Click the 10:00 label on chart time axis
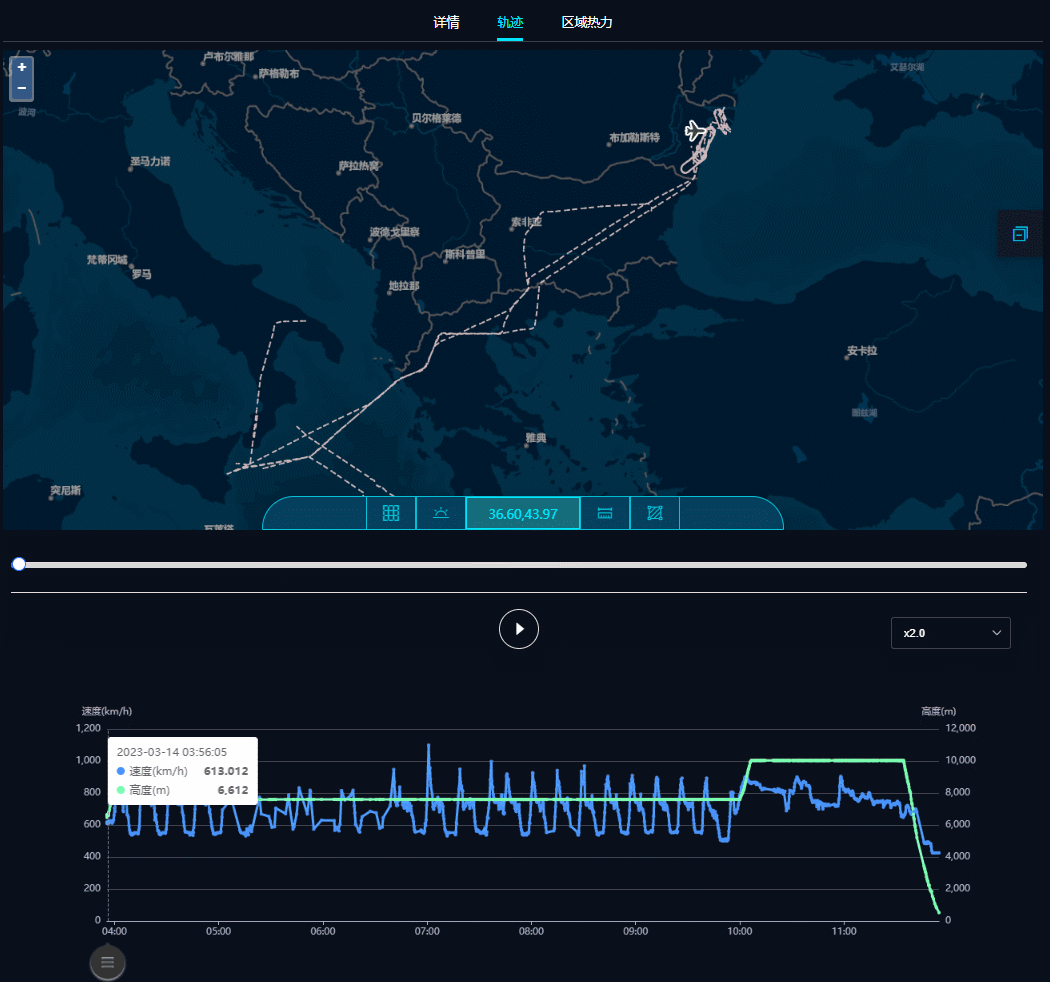 pyautogui.click(x=740, y=931)
